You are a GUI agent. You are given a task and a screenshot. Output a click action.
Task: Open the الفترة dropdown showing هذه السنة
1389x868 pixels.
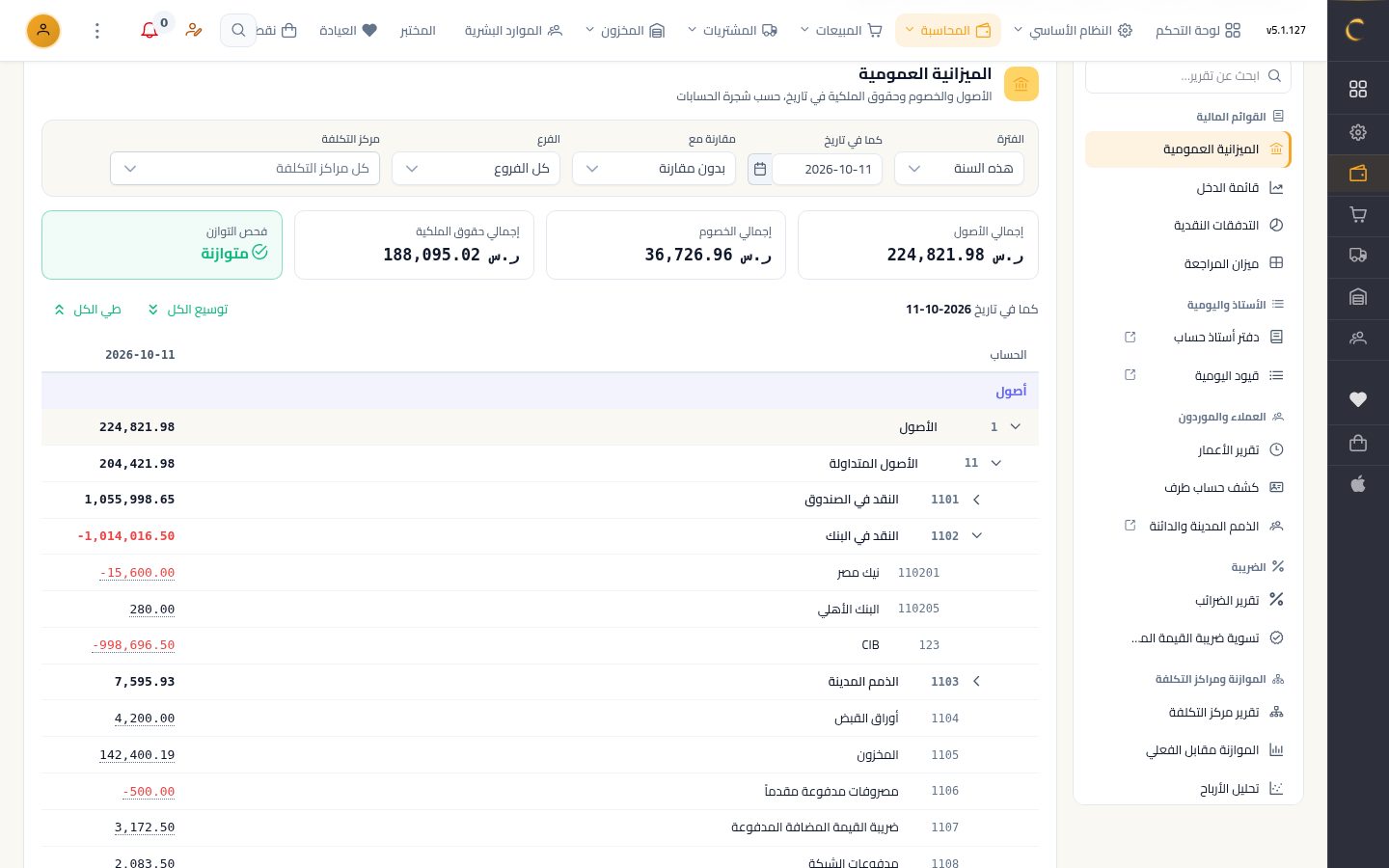[959, 169]
